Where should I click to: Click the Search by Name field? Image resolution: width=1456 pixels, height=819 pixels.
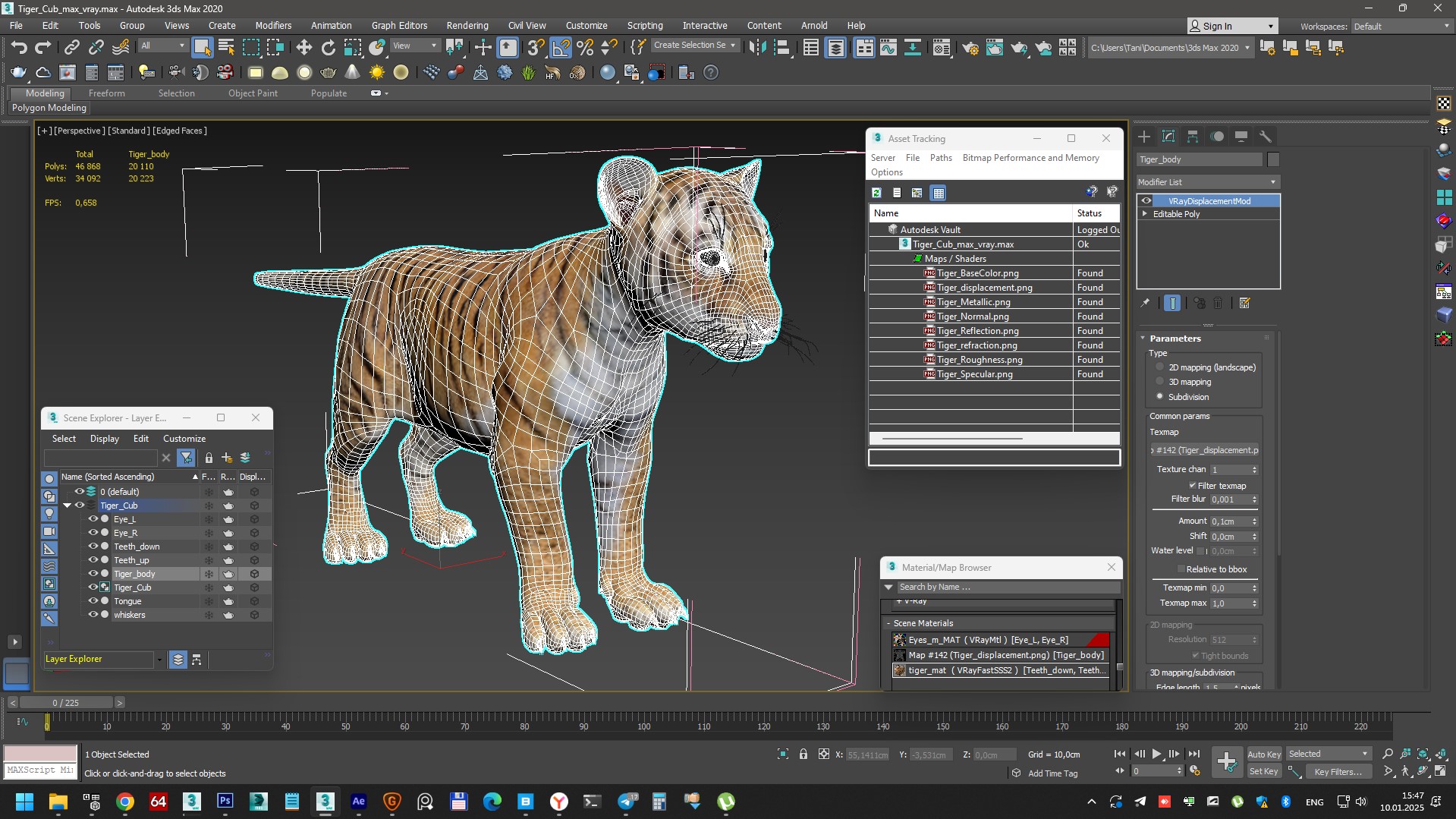(x=1008, y=587)
